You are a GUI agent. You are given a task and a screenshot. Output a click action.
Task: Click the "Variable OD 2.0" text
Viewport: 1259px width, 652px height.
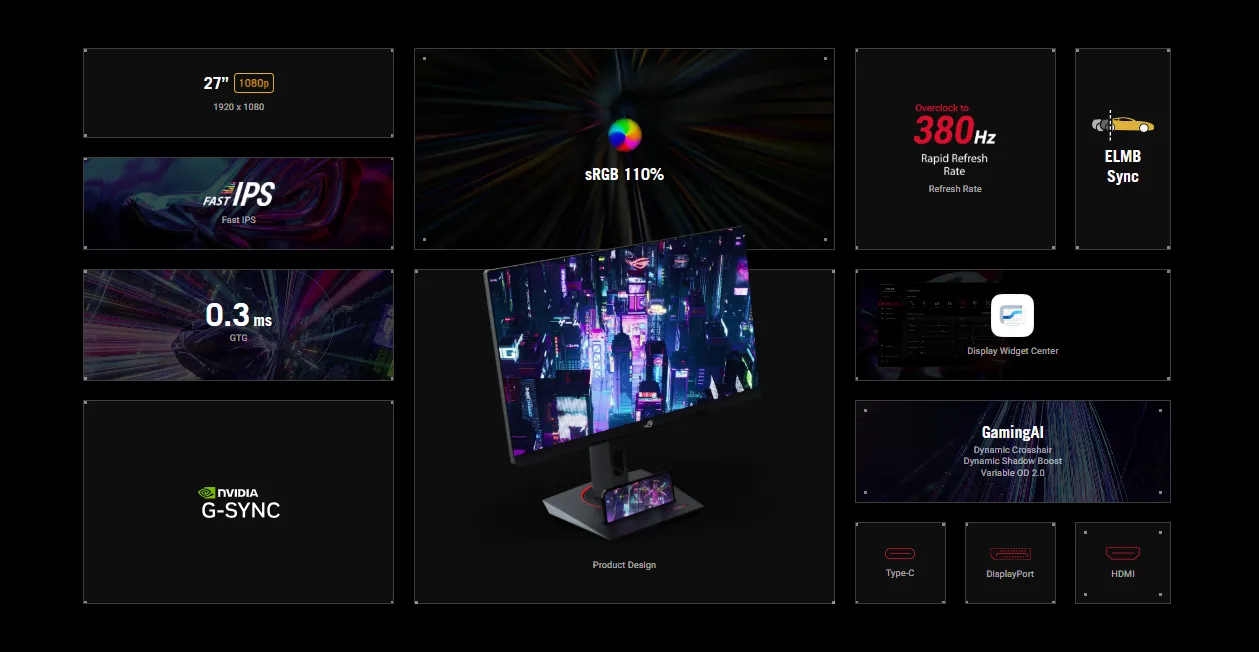[x=1012, y=472]
